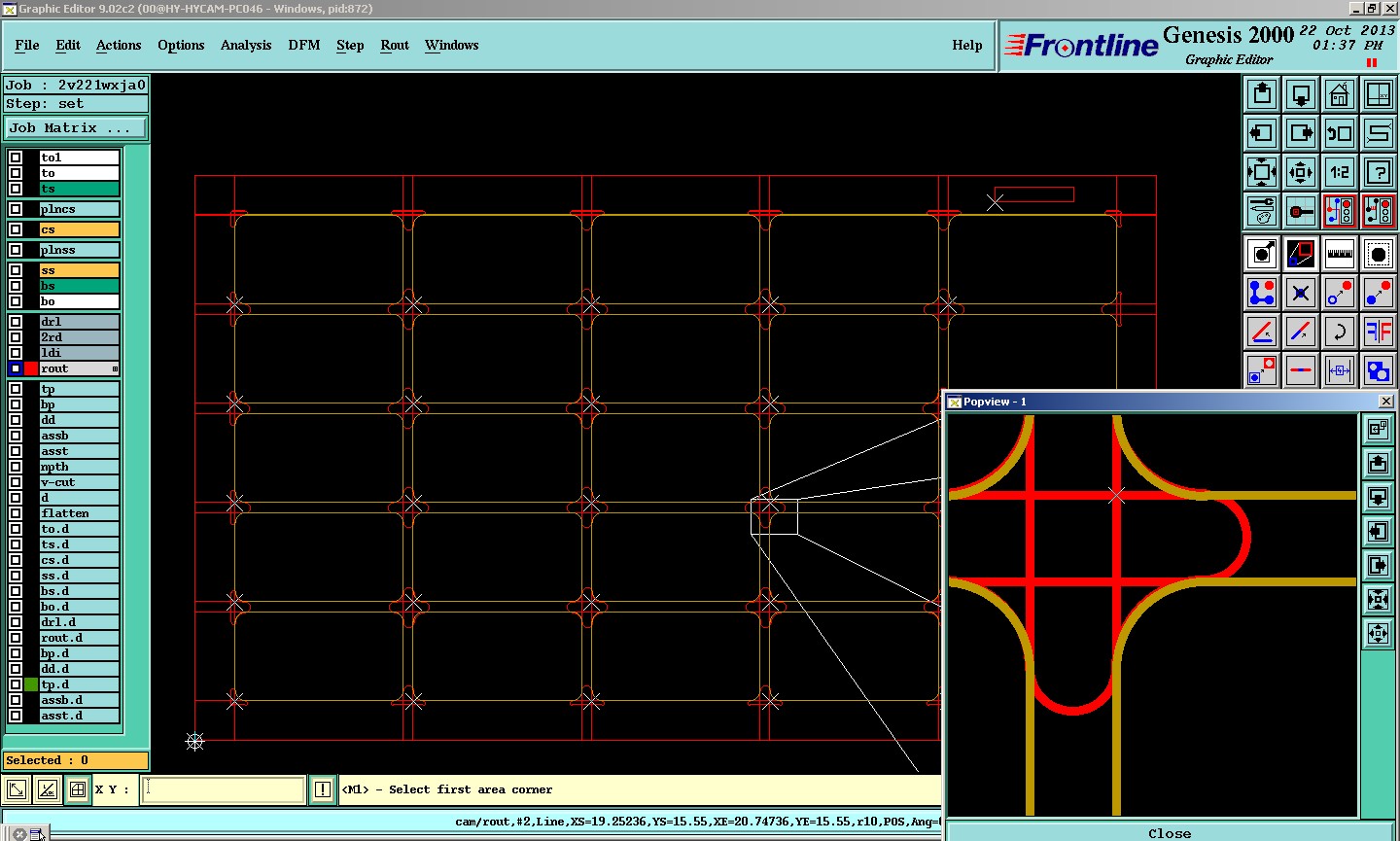
Task: Open the DFM menu
Action: (304, 45)
